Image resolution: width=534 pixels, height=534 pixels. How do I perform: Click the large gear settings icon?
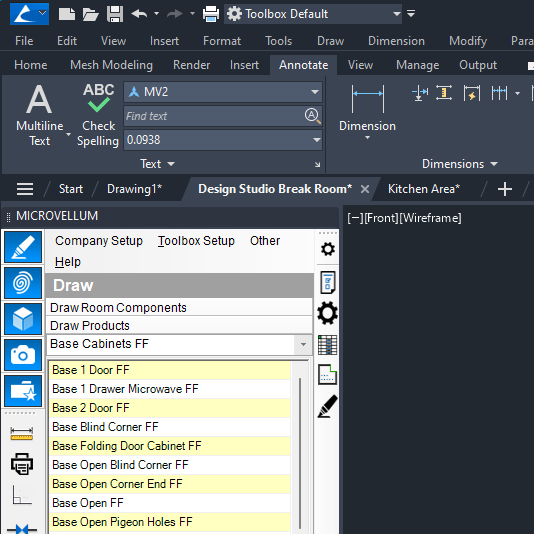[x=328, y=313]
